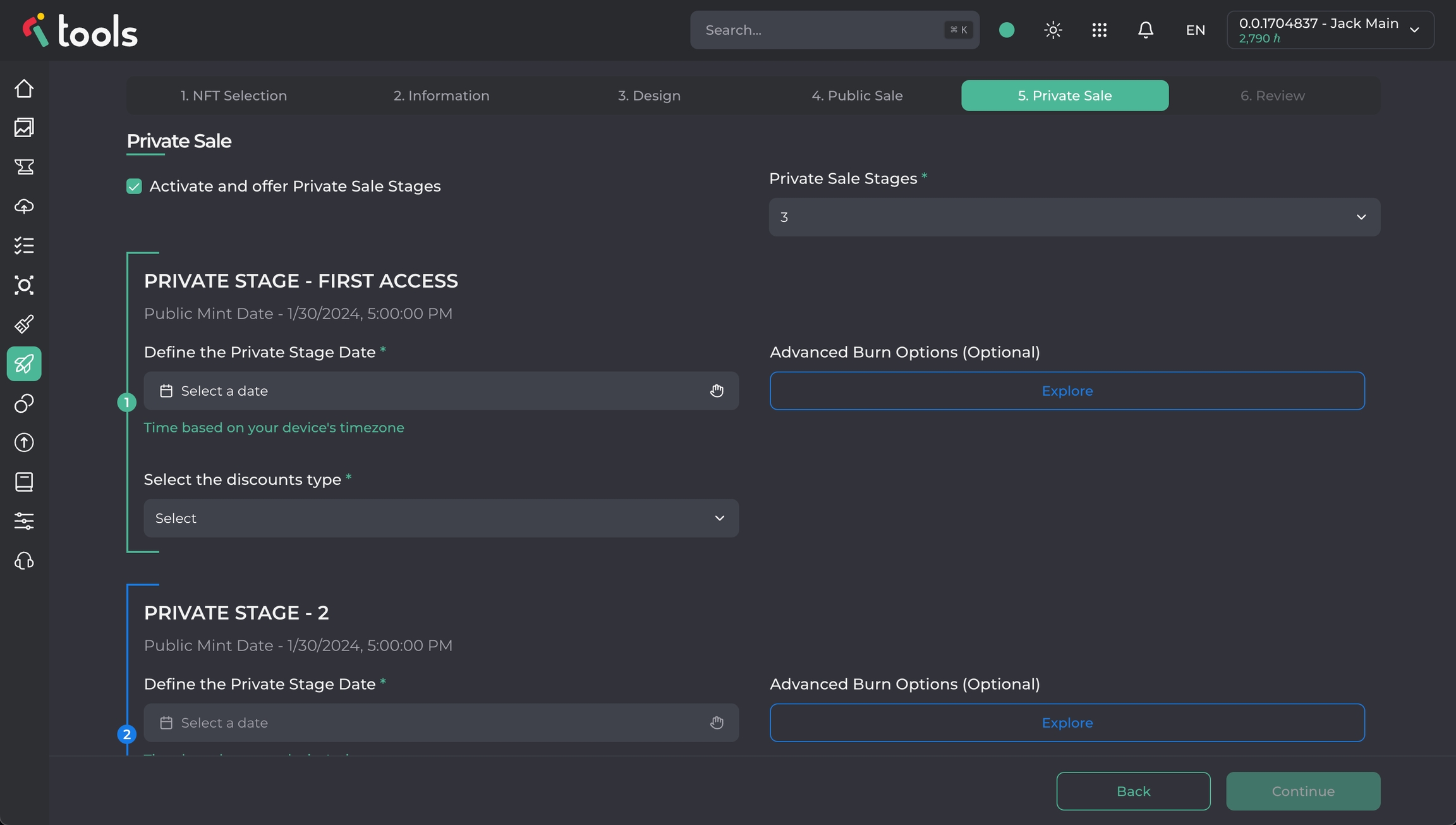This screenshot has width=1456, height=825.
Task: Click the home icon in sidebar
Action: pos(24,89)
